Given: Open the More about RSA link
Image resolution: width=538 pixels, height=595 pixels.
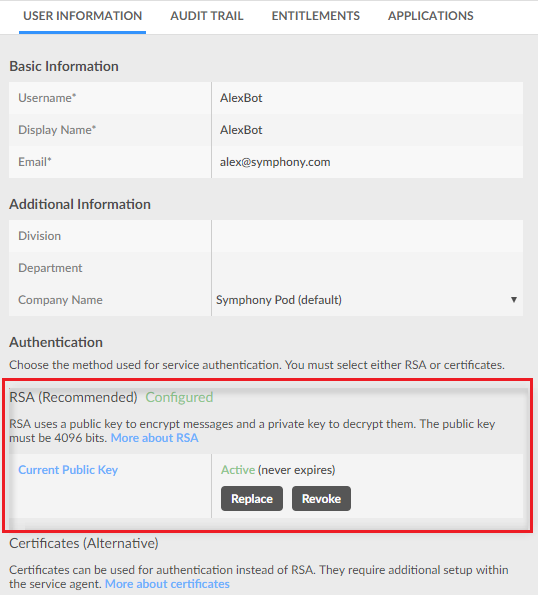Looking at the screenshot, I should 154,438.
